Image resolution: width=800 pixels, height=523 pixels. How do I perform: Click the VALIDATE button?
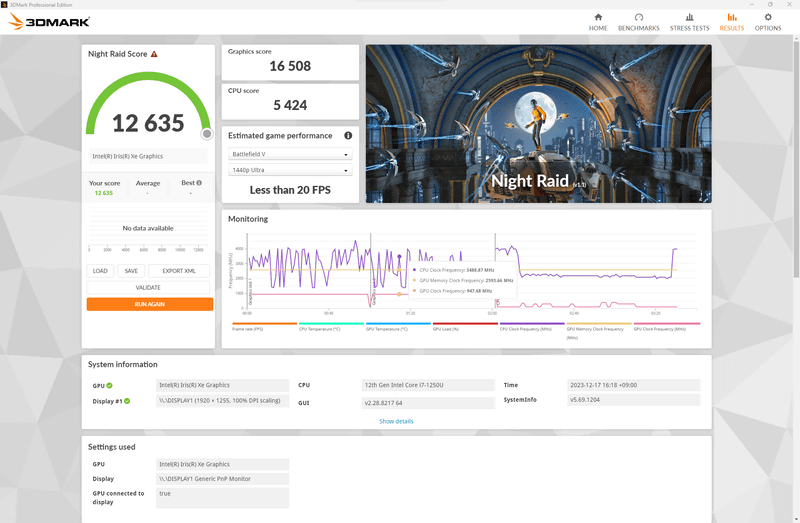click(x=148, y=288)
